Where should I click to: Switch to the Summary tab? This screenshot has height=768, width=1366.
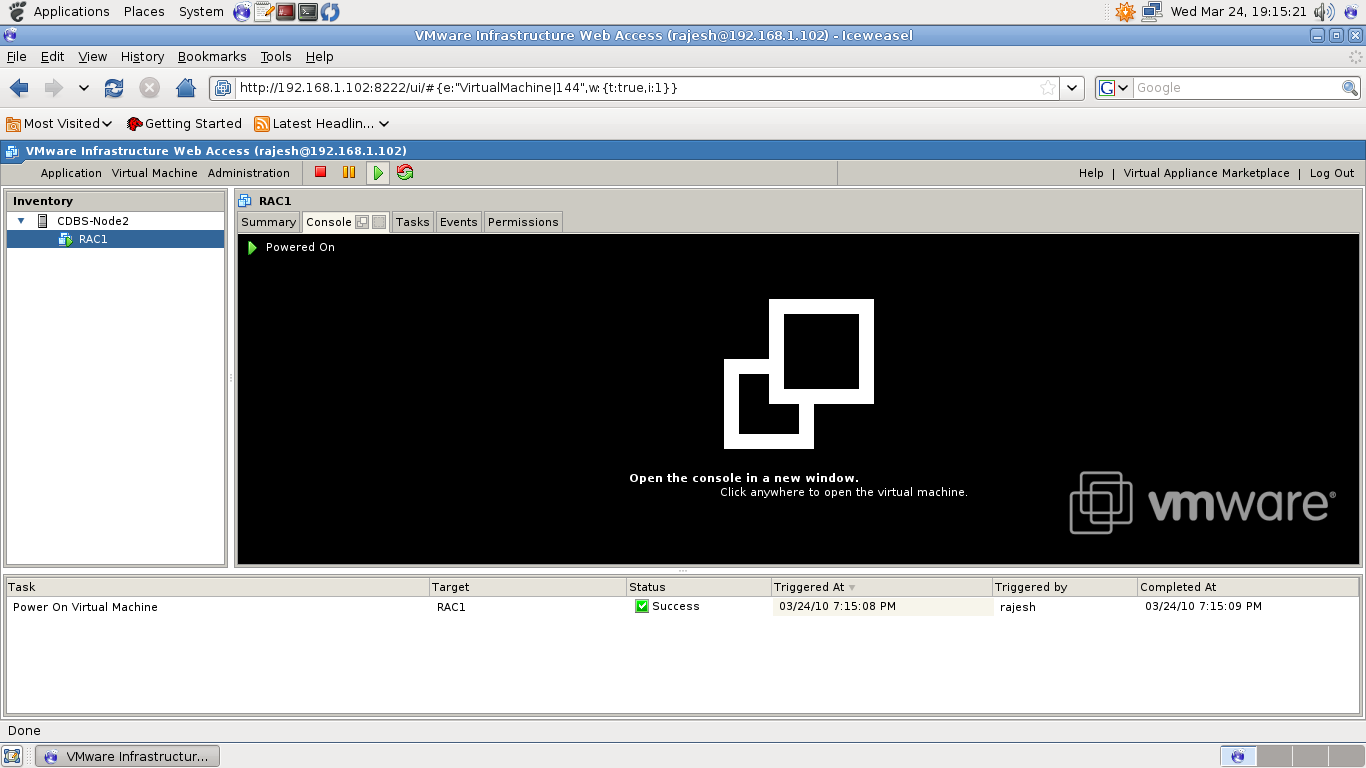pos(268,222)
